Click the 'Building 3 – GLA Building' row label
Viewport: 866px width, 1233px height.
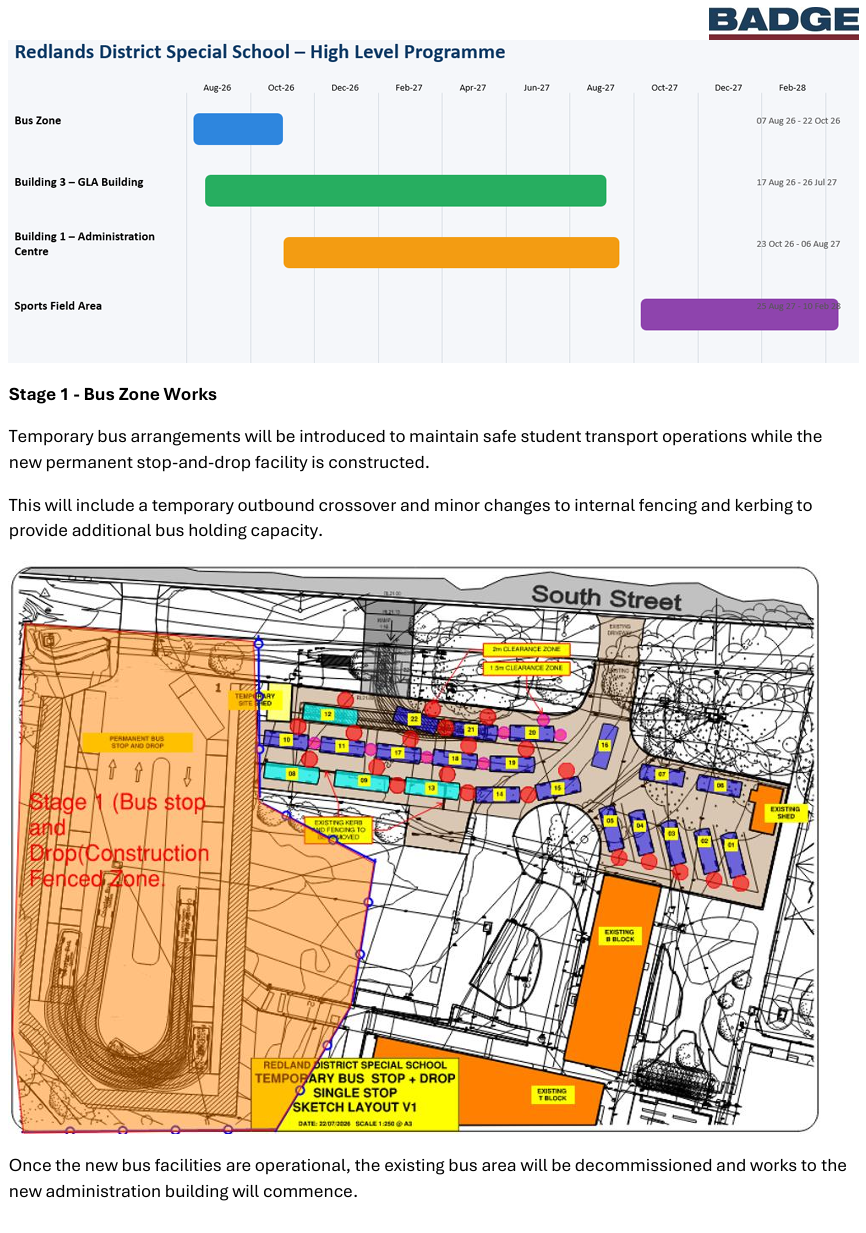[x=79, y=183]
